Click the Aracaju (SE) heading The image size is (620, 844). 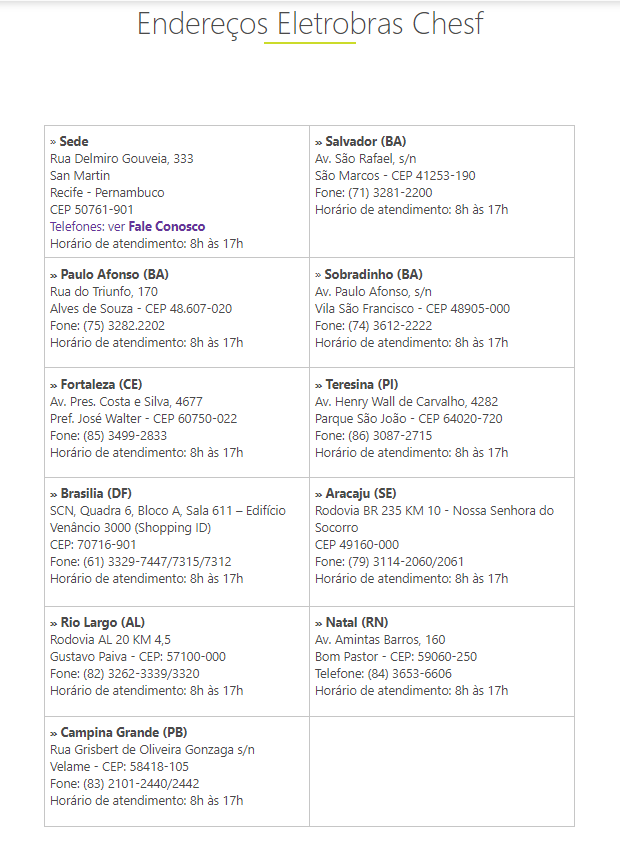click(360, 494)
